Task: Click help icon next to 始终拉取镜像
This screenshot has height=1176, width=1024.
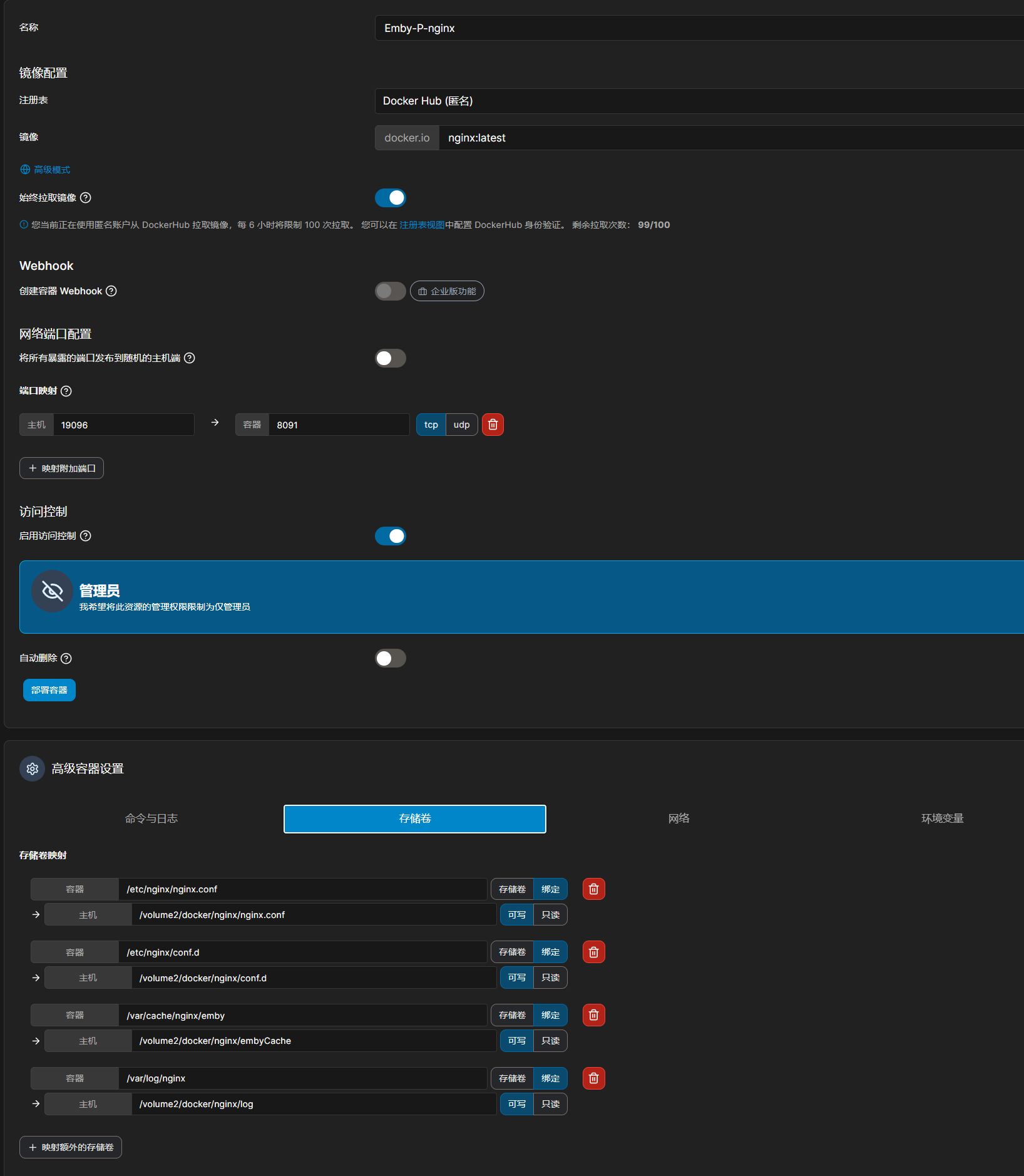Action: [86, 198]
